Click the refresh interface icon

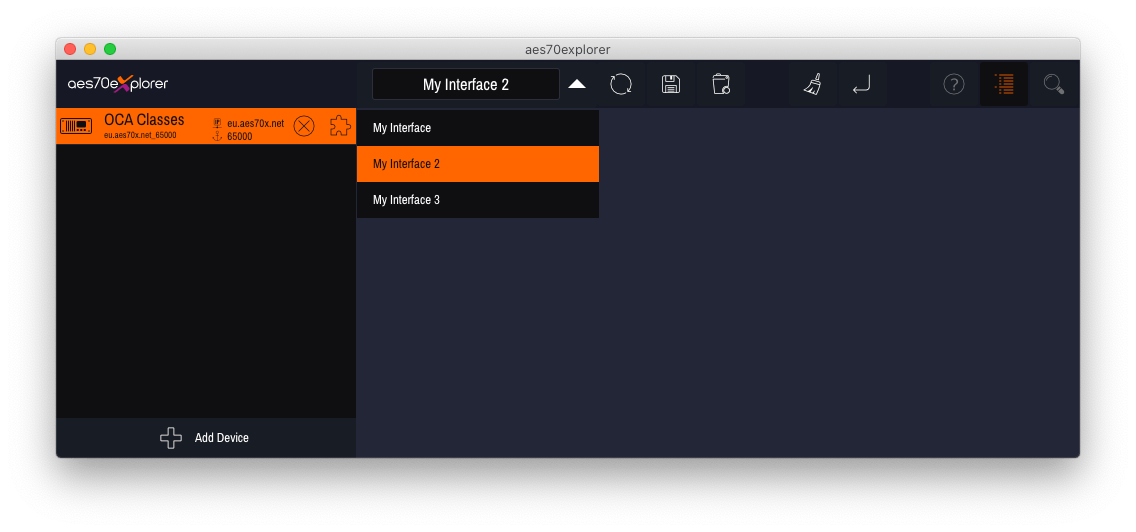pos(621,85)
